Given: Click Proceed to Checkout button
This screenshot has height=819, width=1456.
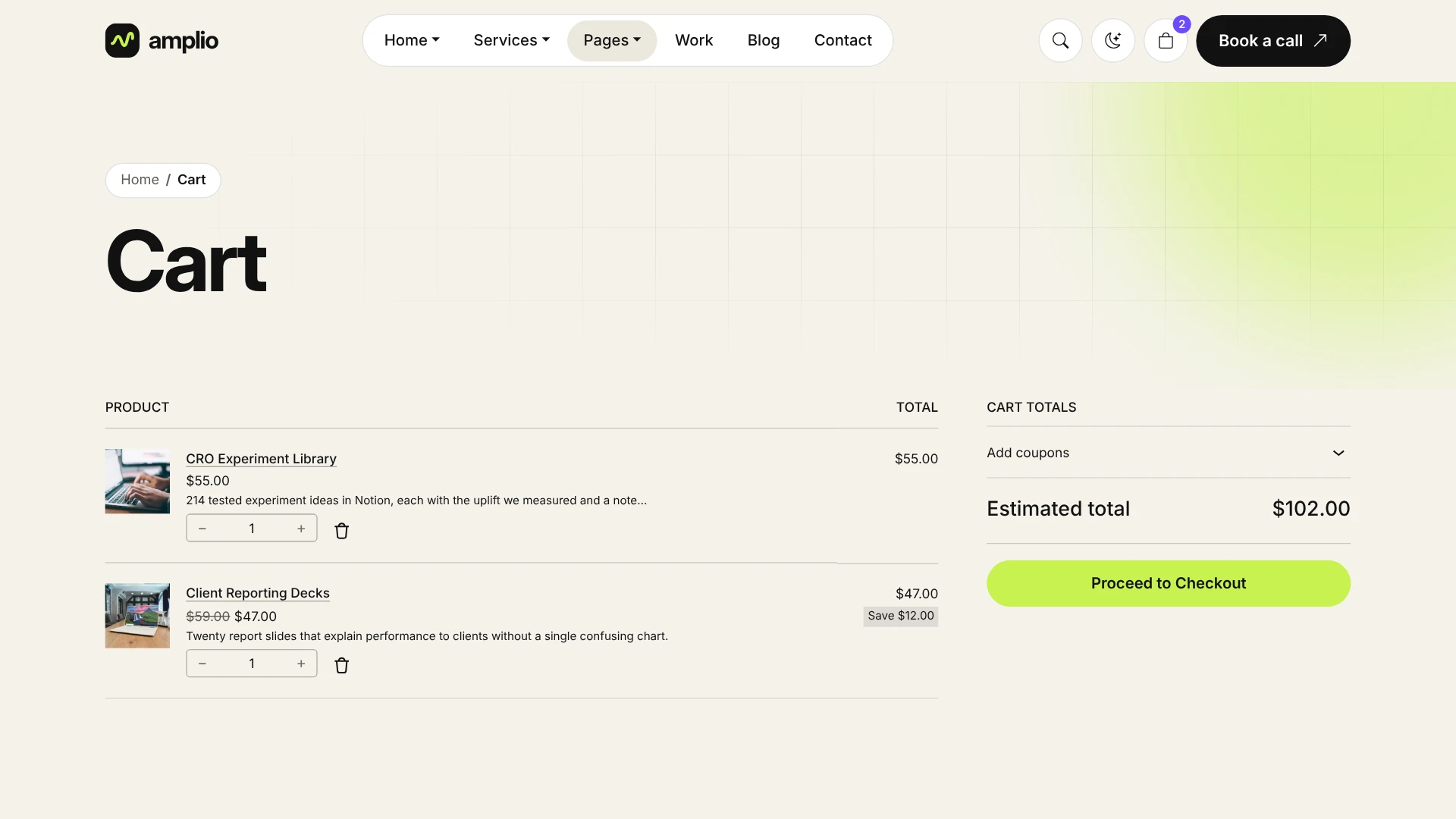Looking at the screenshot, I should pyautogui.click(x=1169, y=583).
